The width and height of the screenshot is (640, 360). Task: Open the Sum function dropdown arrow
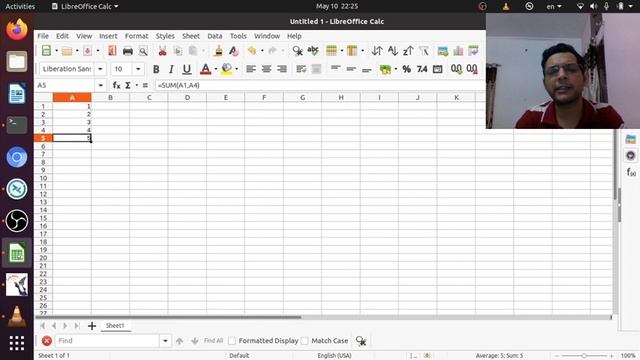click(x=136, y=85)
